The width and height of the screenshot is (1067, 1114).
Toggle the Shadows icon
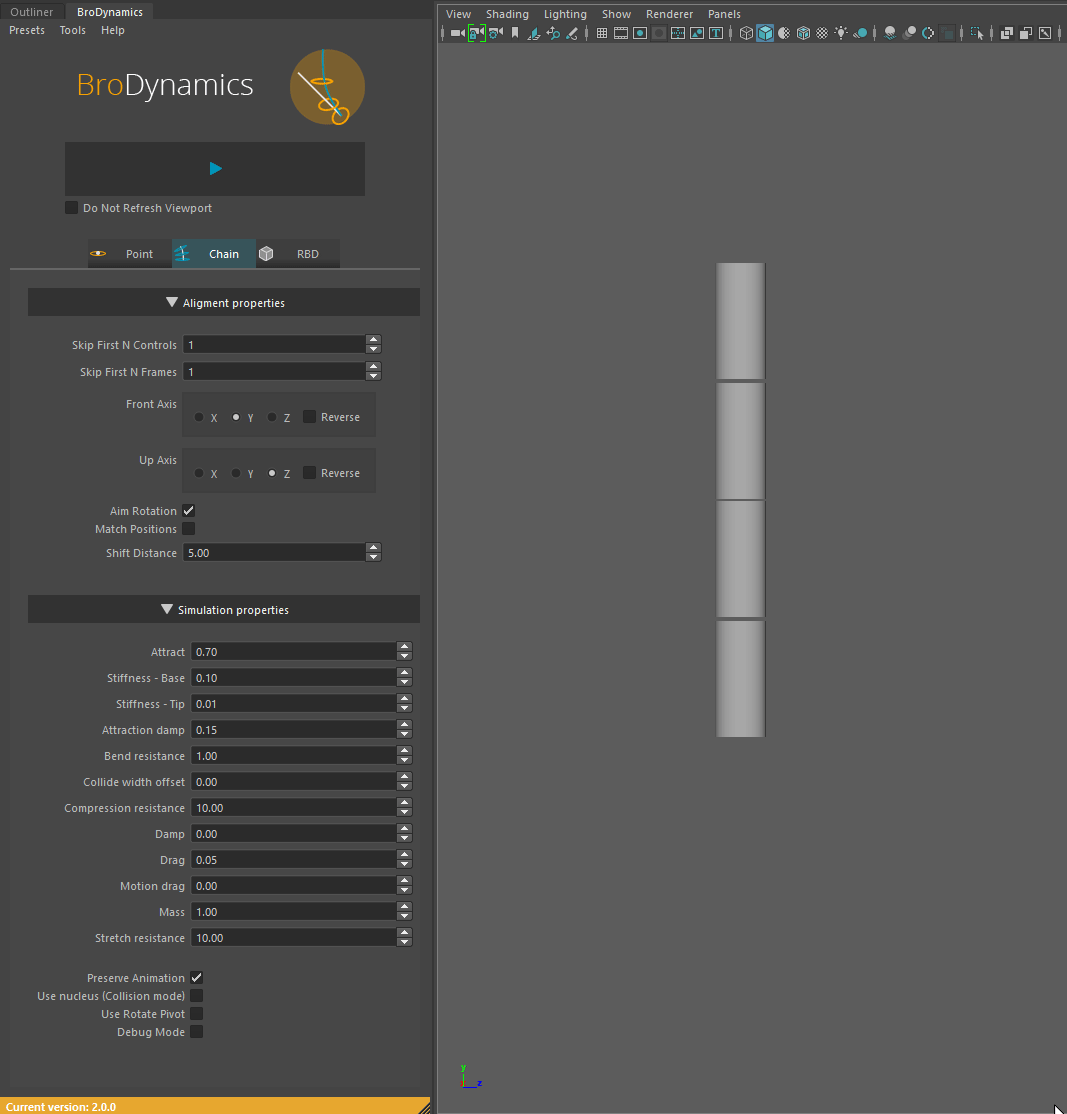[860, 33]
